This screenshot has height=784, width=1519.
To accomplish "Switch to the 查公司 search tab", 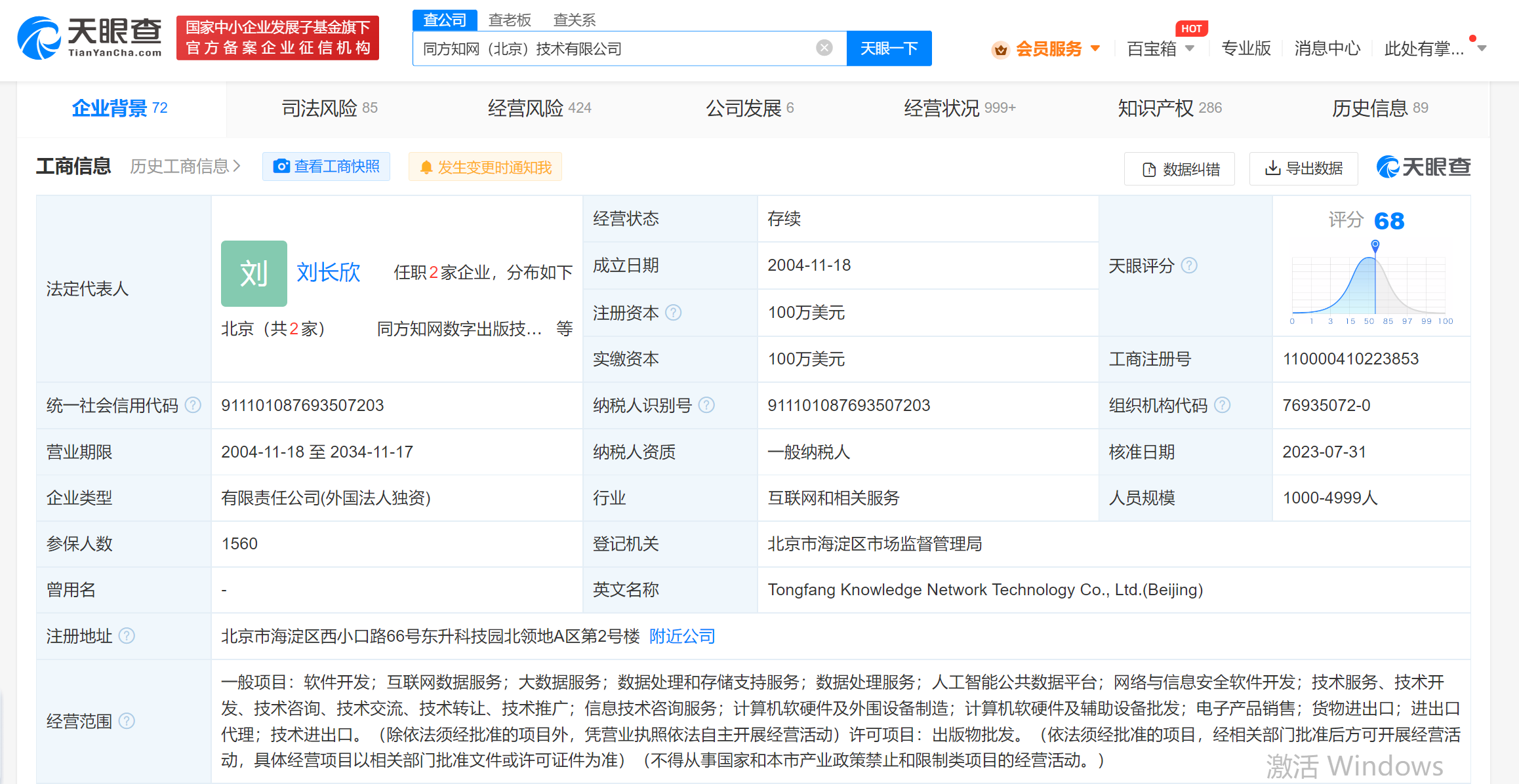I will coord(445,20).
